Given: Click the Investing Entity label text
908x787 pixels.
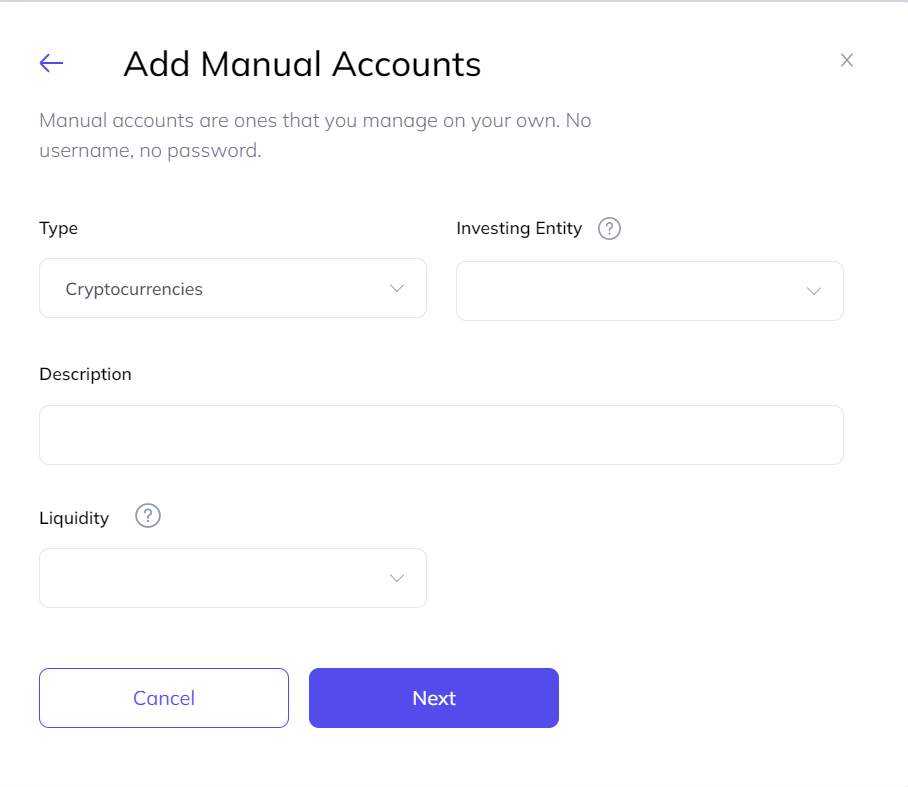Looking at the screenshot, I should pyautogui.click(x=519, y=228).
